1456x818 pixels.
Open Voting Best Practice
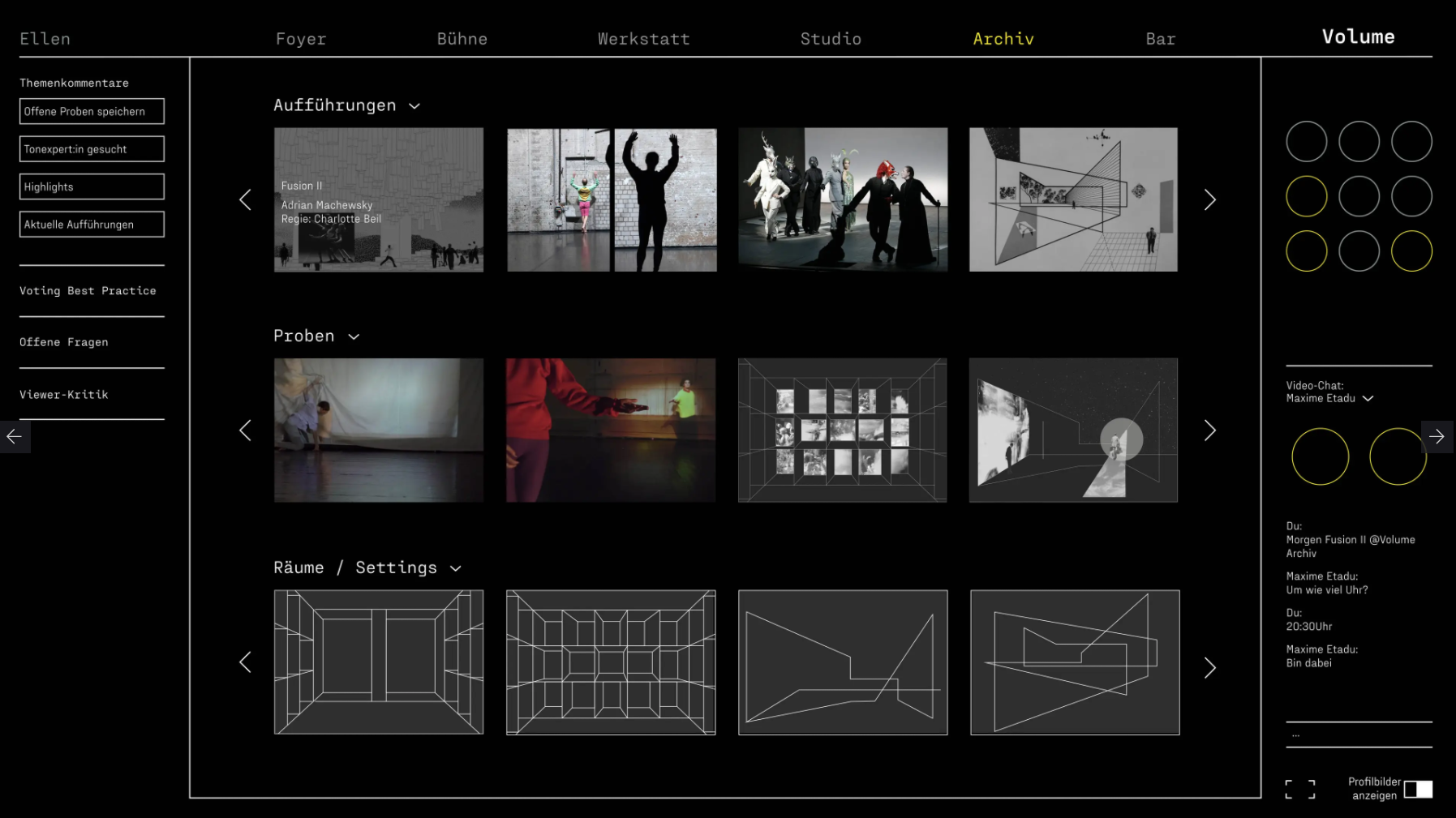pyautogui.click(x=88, y=291)
